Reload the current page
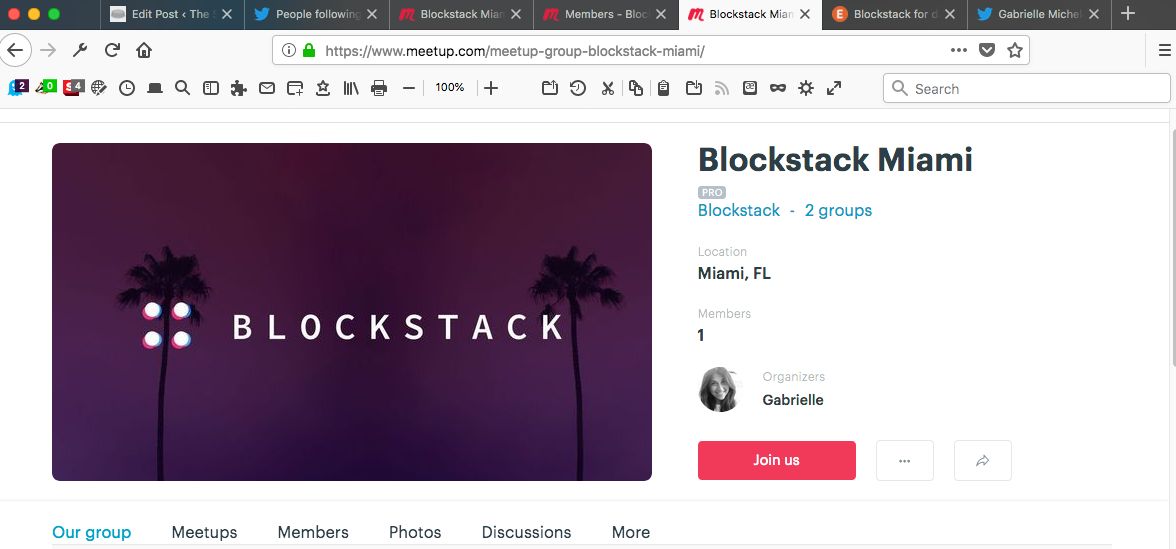The image size is (1176, 549). 112,50
